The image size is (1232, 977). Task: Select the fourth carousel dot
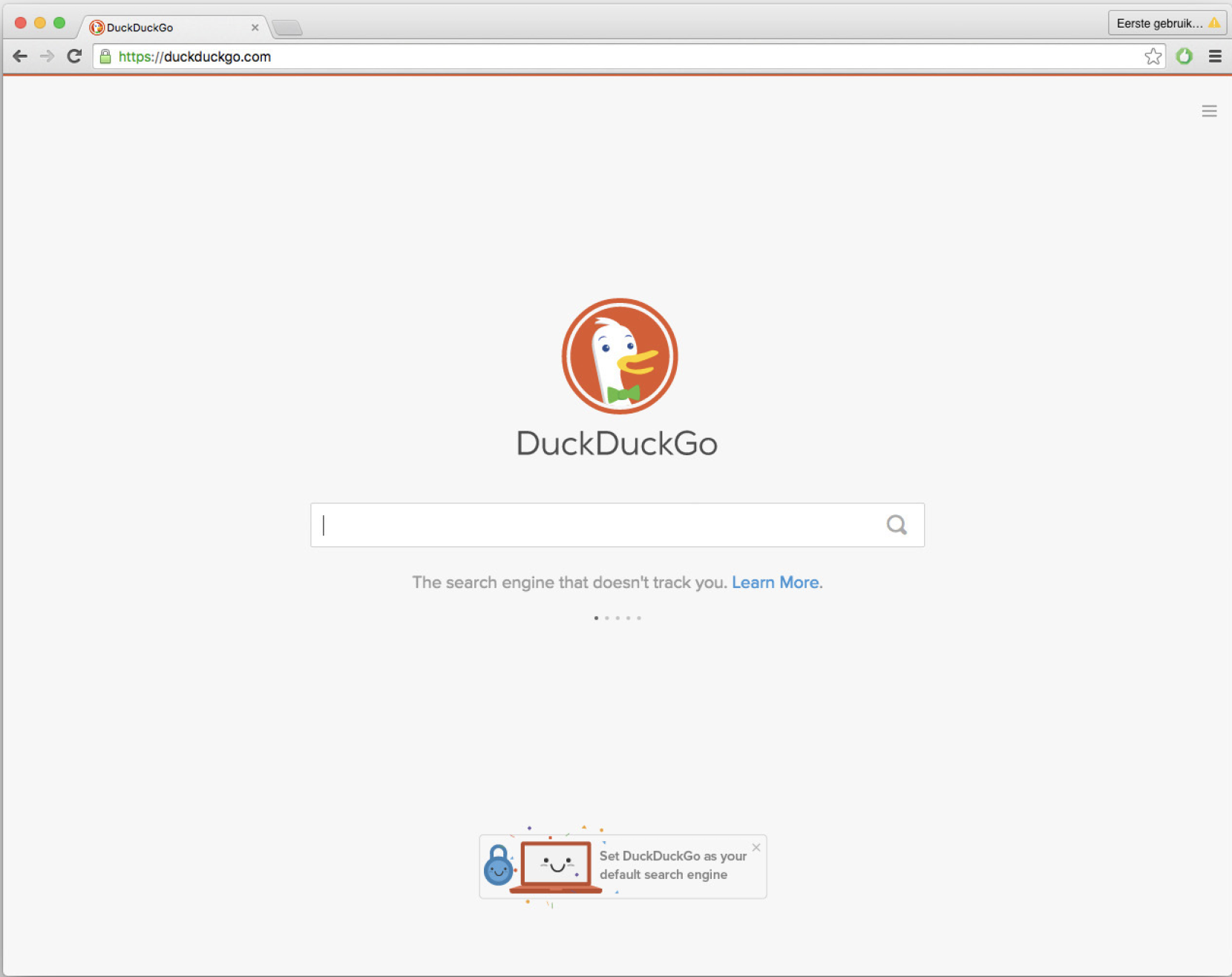[x=628, y=618]
